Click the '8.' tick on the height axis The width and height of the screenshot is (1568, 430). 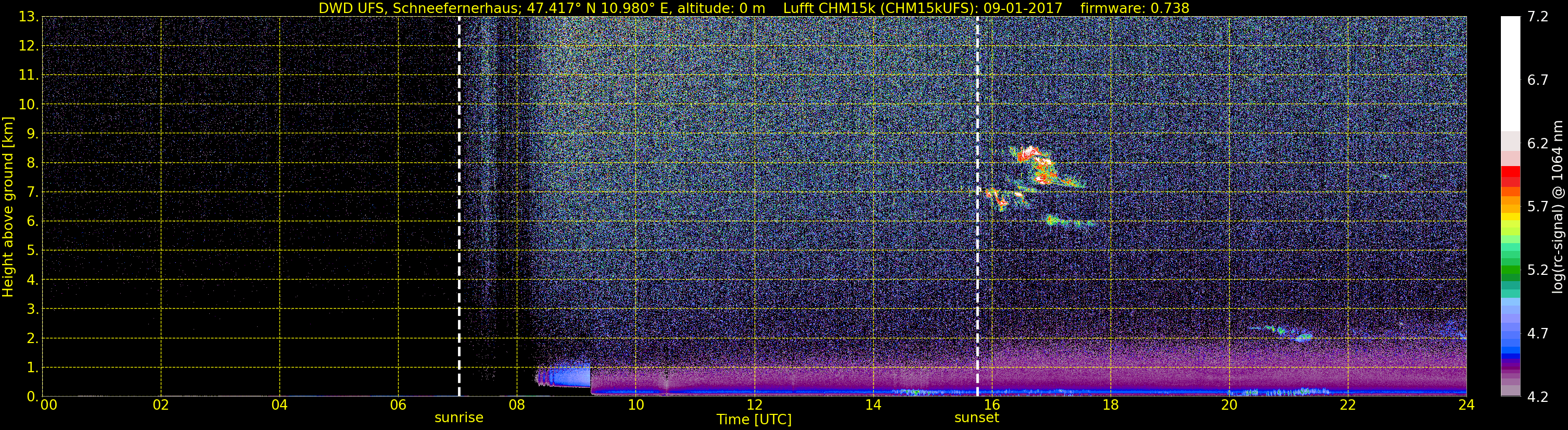pos(32,162)
